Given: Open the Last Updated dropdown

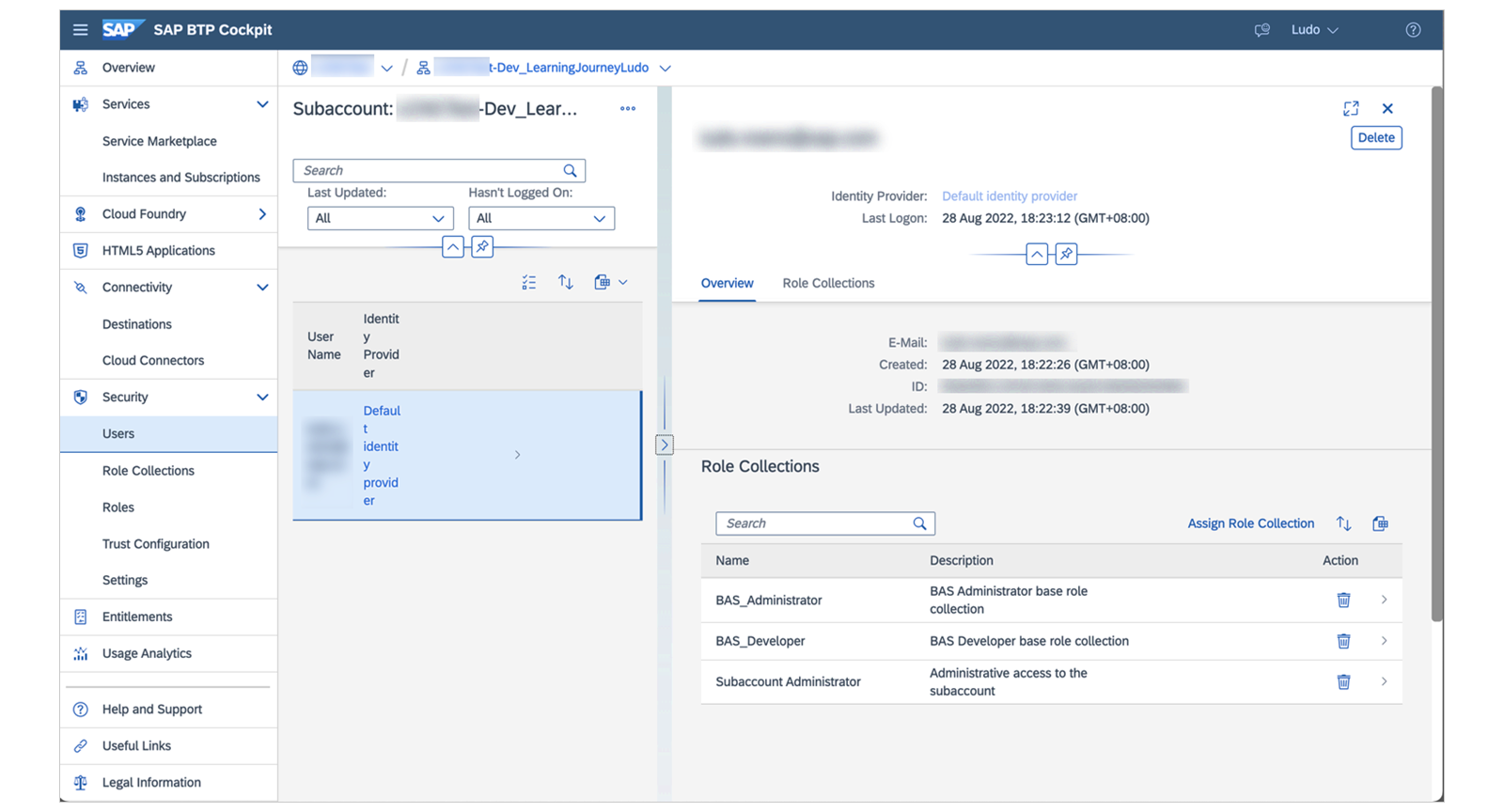Looking at the screenshot, I should click(x=381, y=218).
